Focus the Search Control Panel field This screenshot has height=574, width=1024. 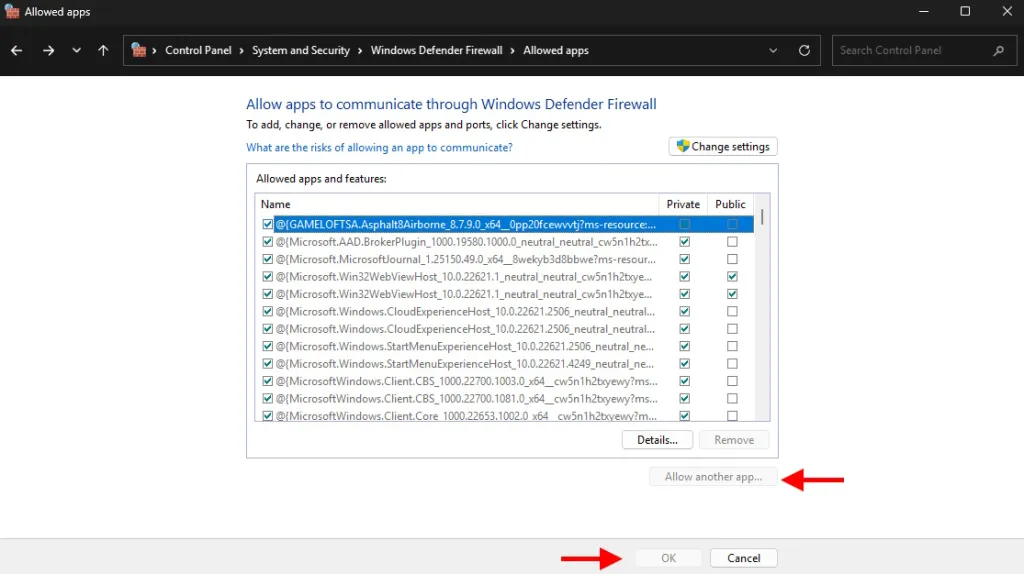[924, 50]
